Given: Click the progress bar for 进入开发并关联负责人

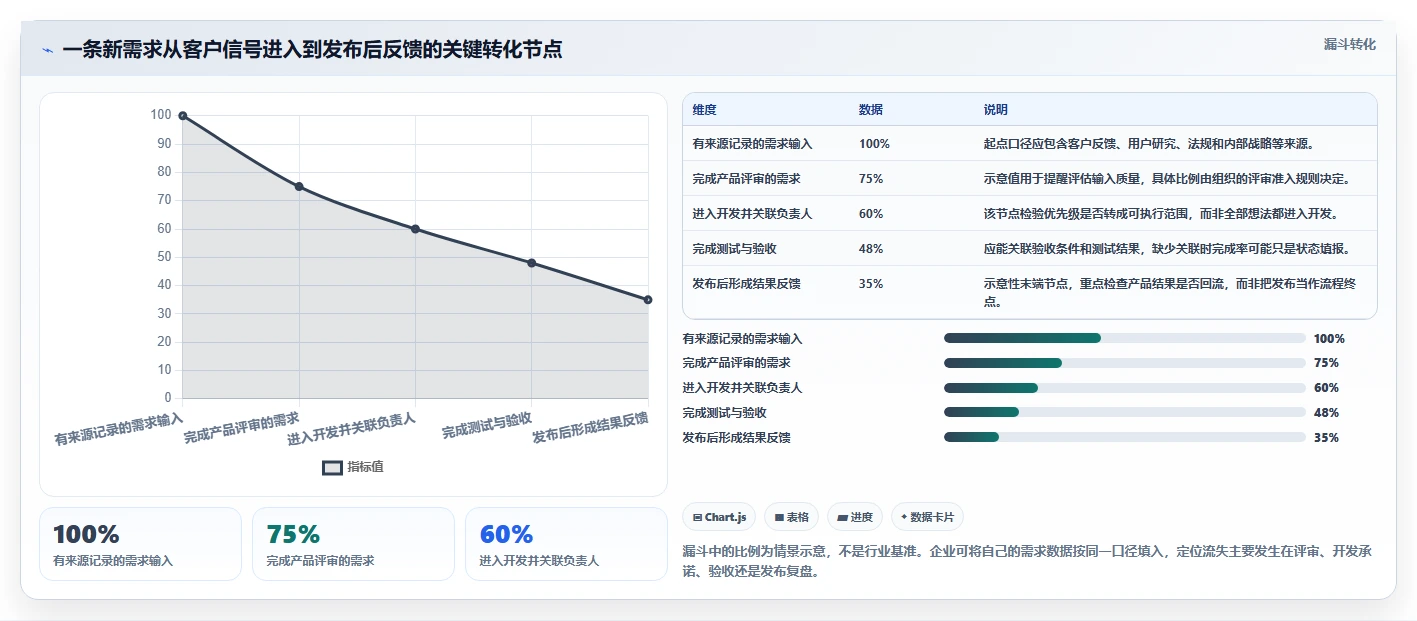Looking at the screenshot, I should click(x=1125, y=388).
